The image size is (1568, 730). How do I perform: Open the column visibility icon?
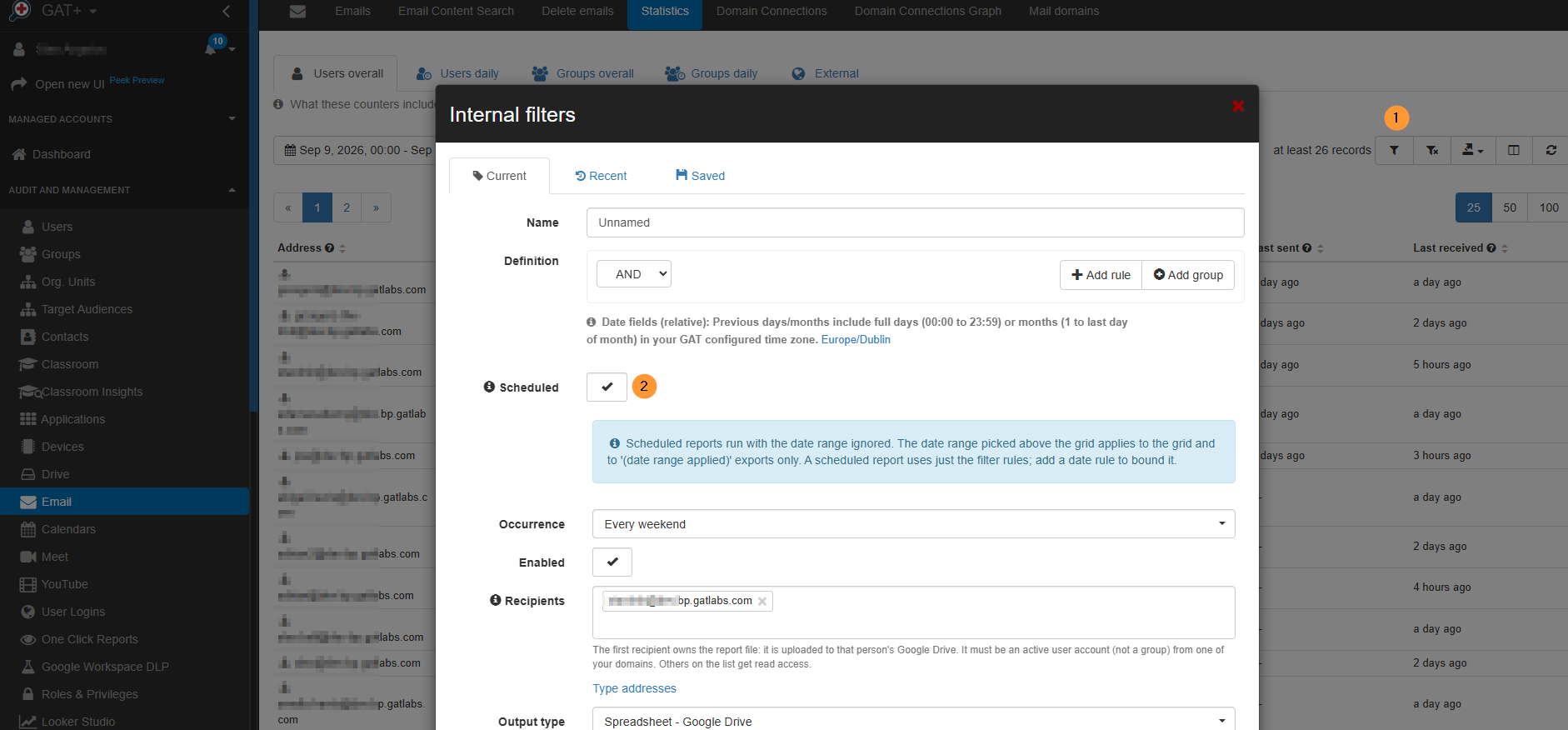pos(1514,151)
